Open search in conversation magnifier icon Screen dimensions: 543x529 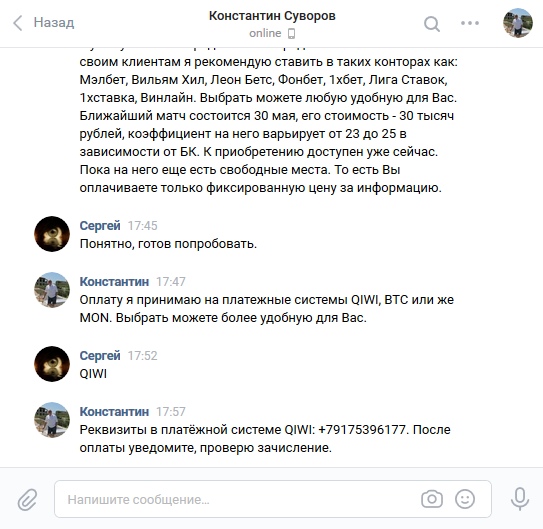tap(432, 24)
